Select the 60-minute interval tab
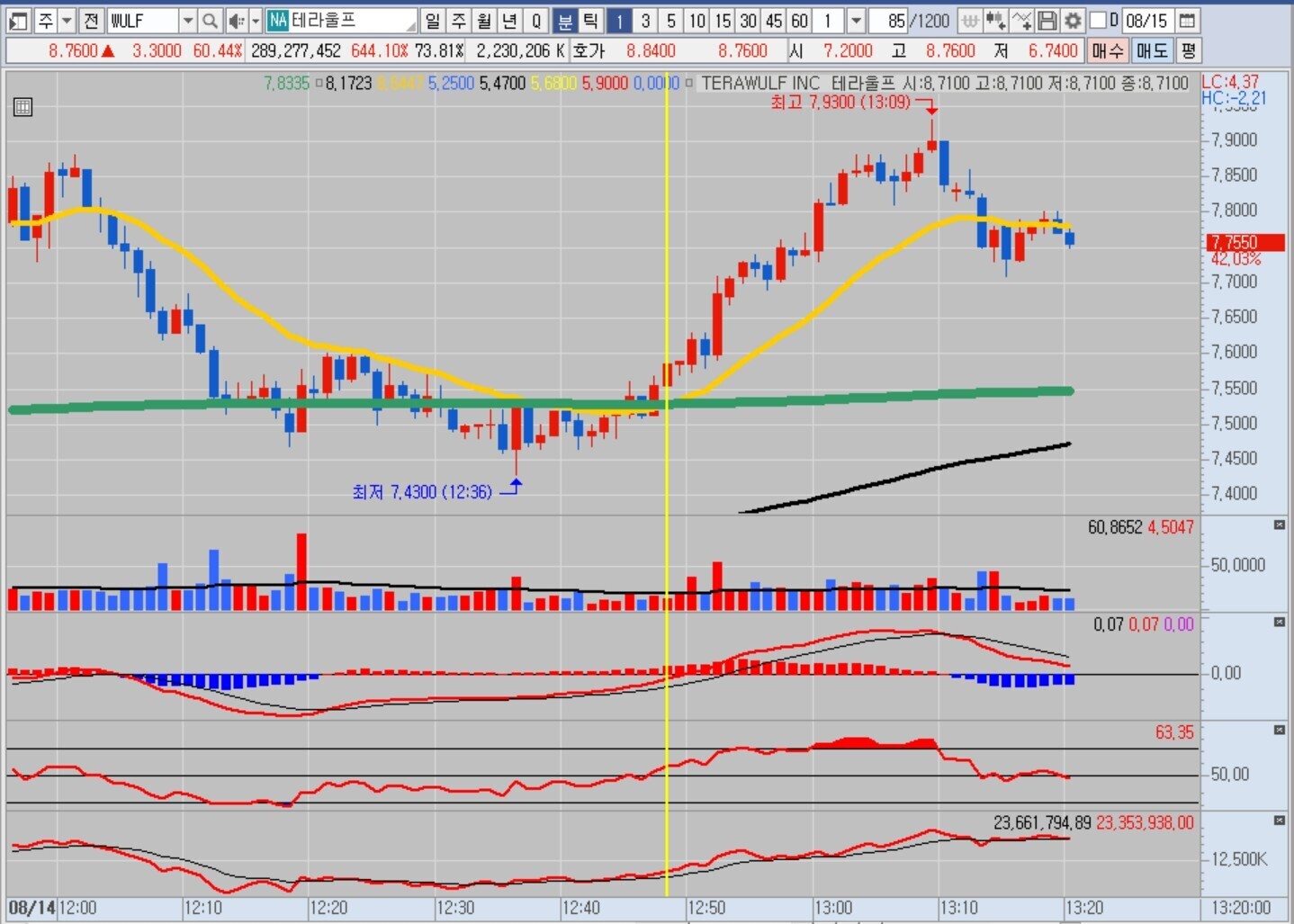Screen dimensions: 1294x924 click(799, 20)
